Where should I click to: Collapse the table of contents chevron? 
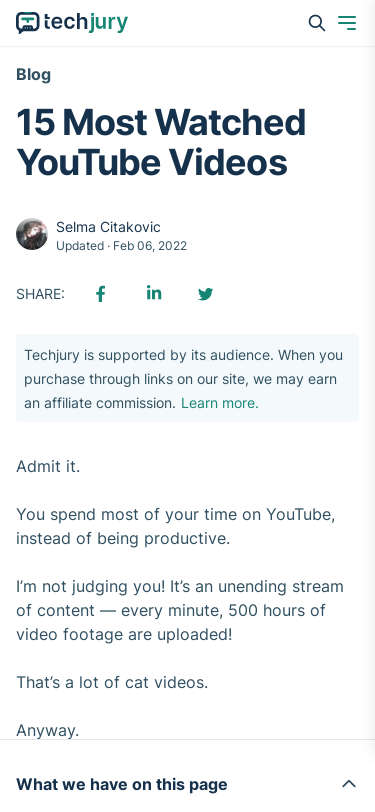[349, 784]
